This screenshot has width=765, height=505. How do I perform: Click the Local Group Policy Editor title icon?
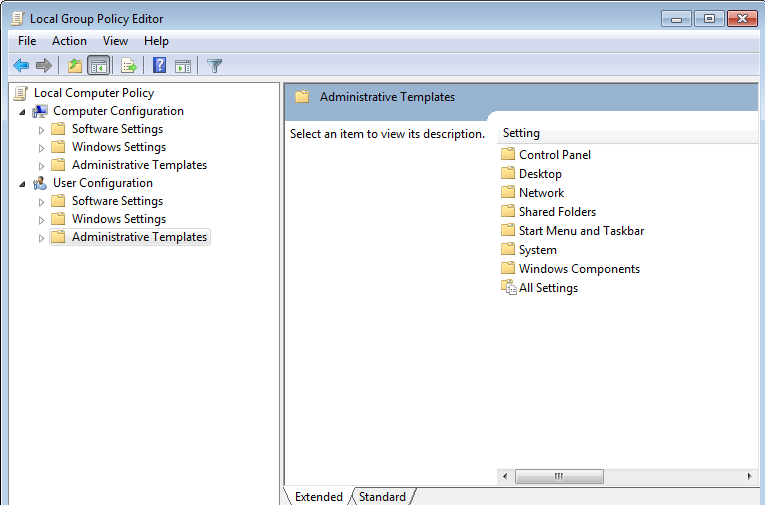[x=18, y=19]
